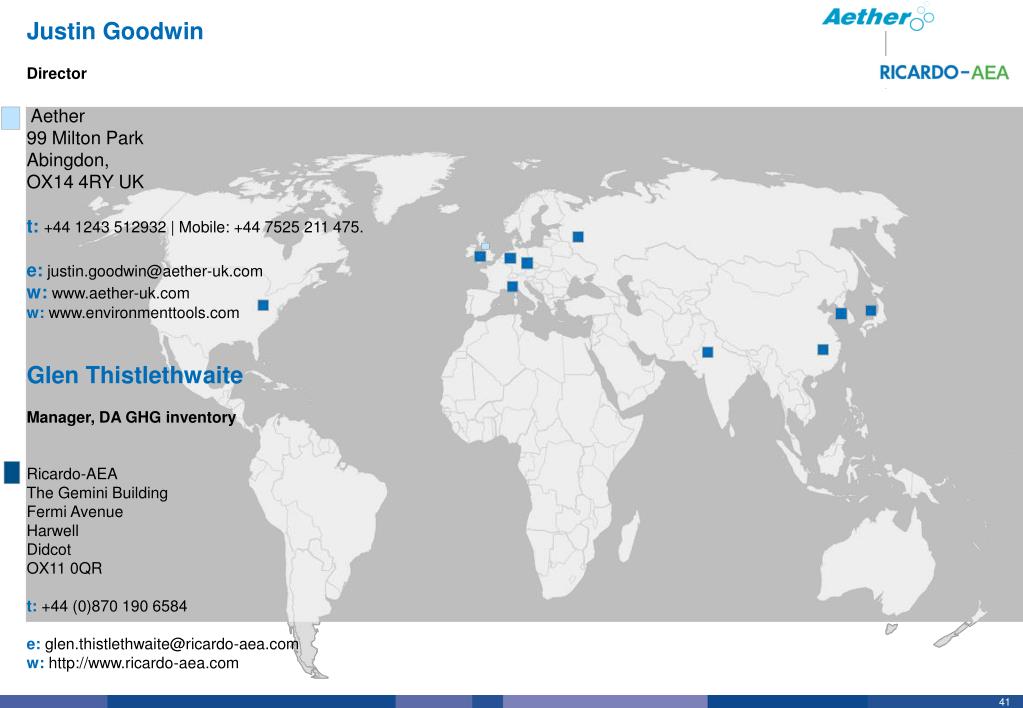Click the mobile number +44 7525 211 475
This screenshot has width=1023, height=708.
pyautogui.click(x=298, y=228)
